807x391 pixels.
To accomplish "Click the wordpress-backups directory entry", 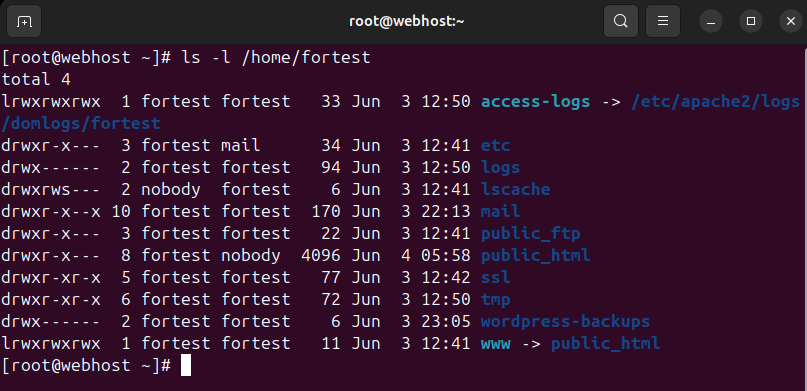I will (x=565, y=322).
